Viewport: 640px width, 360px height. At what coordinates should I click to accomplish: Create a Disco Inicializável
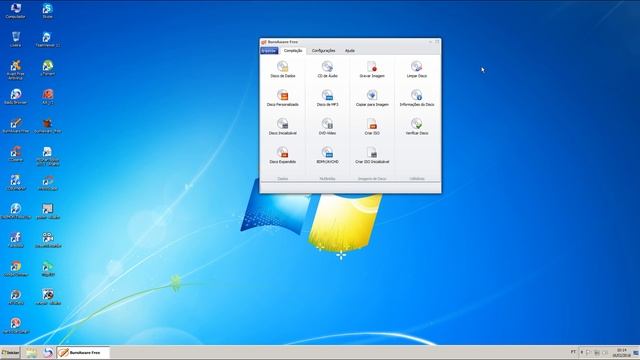point(282,127)
